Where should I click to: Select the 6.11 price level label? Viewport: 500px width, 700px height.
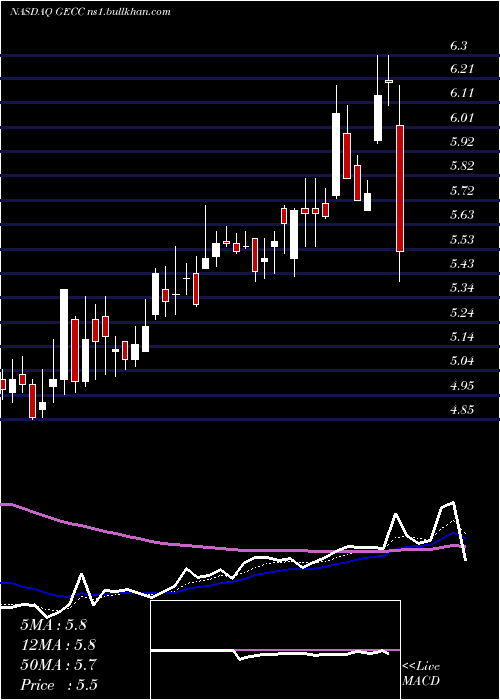pyautogui.click(x=462, y=93)
